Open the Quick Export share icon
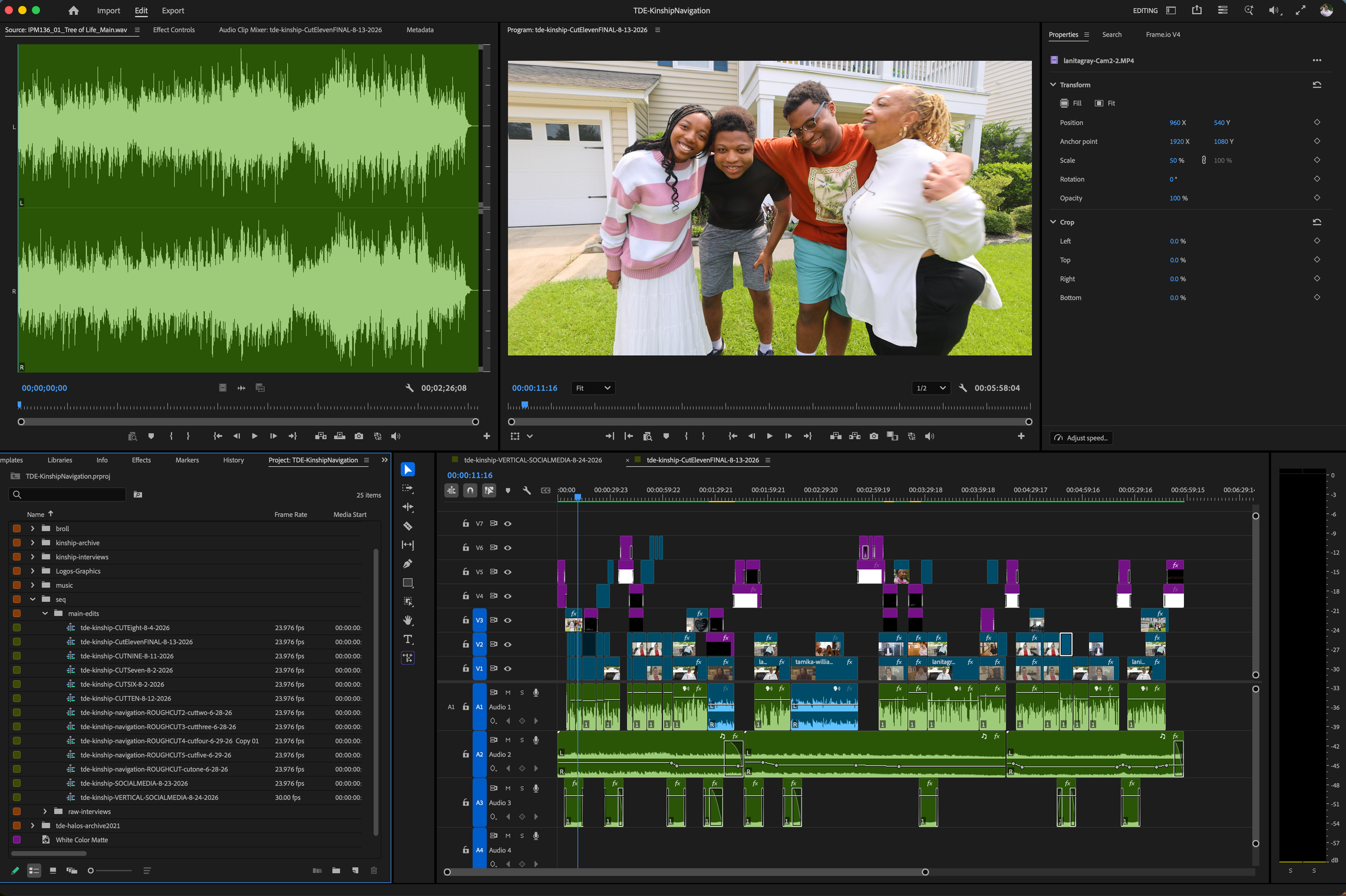1346x896 pixels. tap(1196, 10)
